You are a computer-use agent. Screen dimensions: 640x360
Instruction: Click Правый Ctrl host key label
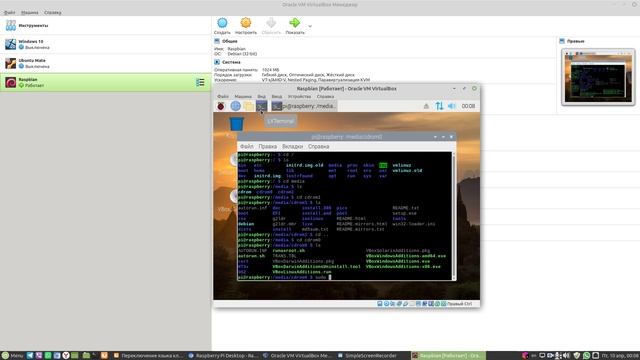point(460,304)
